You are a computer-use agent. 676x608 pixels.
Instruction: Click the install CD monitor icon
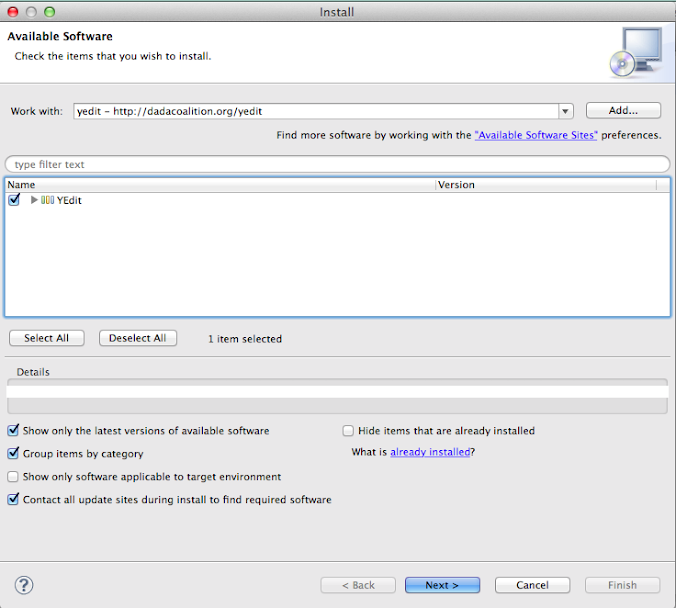pos(633,52)
